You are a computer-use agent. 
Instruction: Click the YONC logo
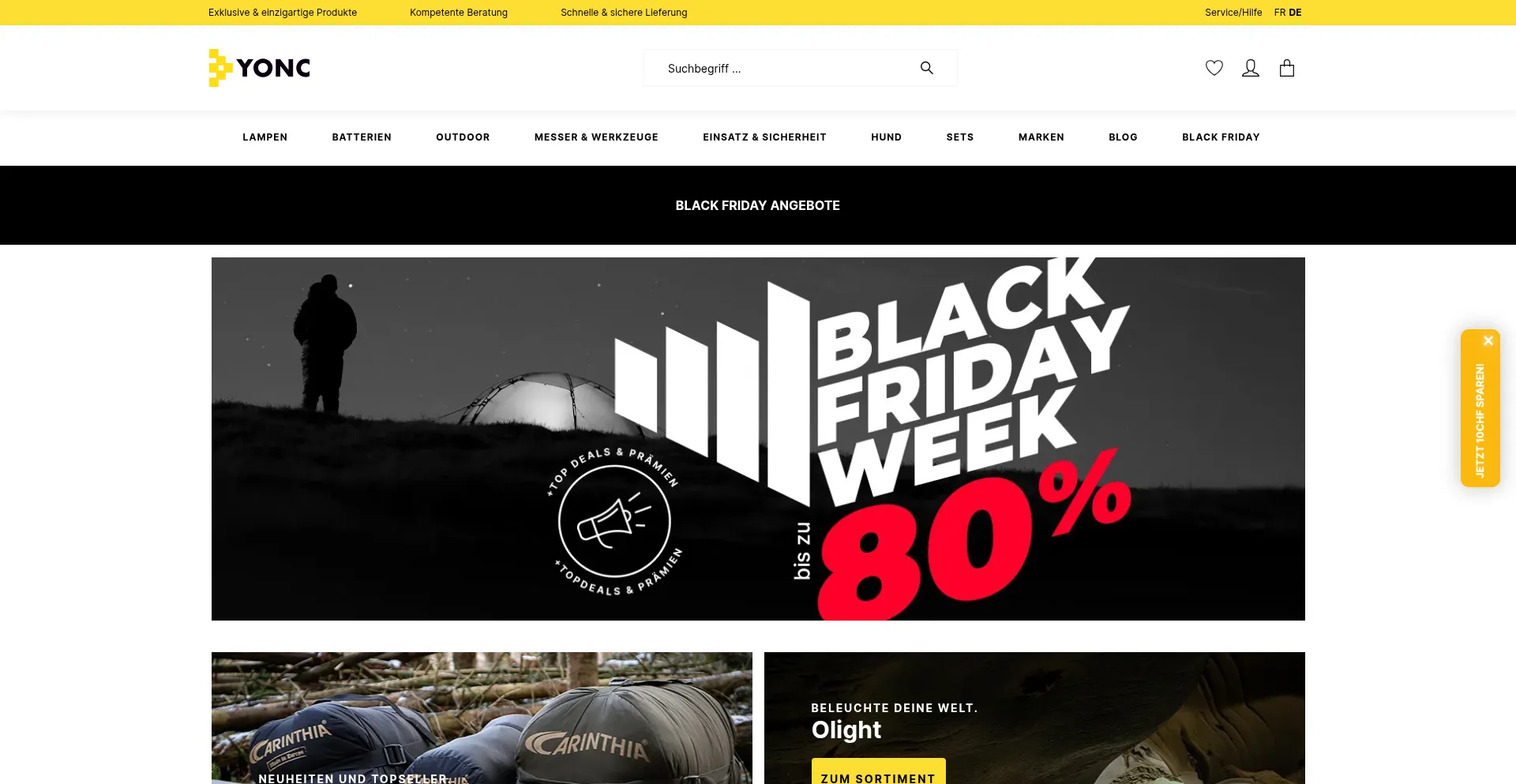(259, 68)
